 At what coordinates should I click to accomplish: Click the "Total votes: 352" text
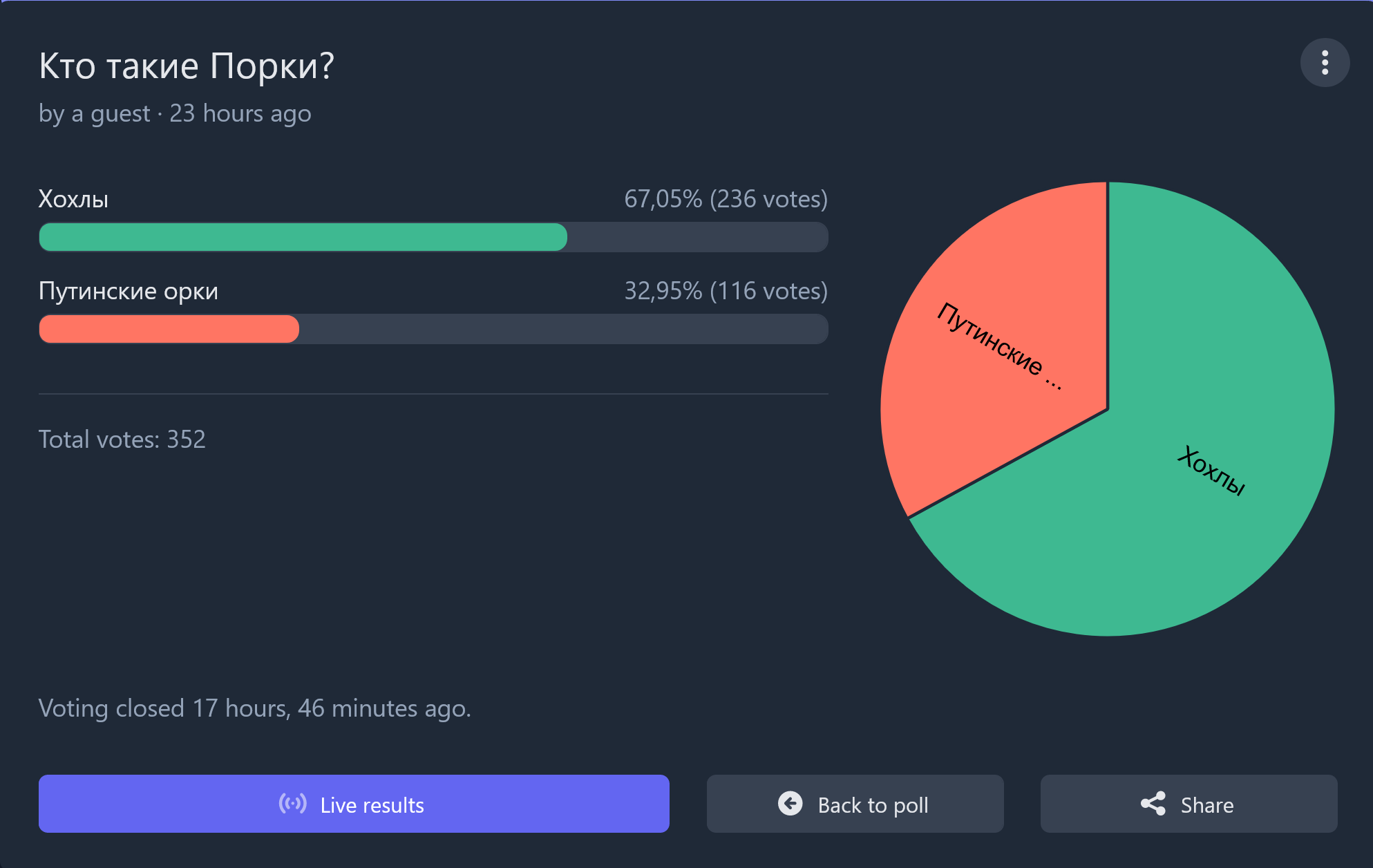tap(122, 440)
